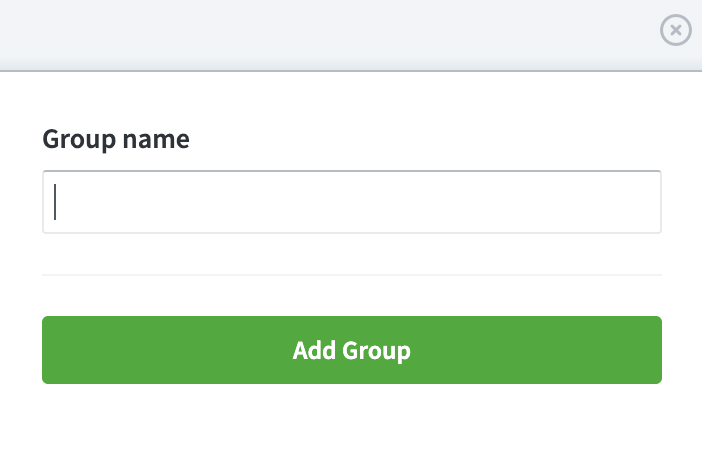Click the divider line above Add Group
Viewport: 702px width, 466px height.
click(352, 275)
